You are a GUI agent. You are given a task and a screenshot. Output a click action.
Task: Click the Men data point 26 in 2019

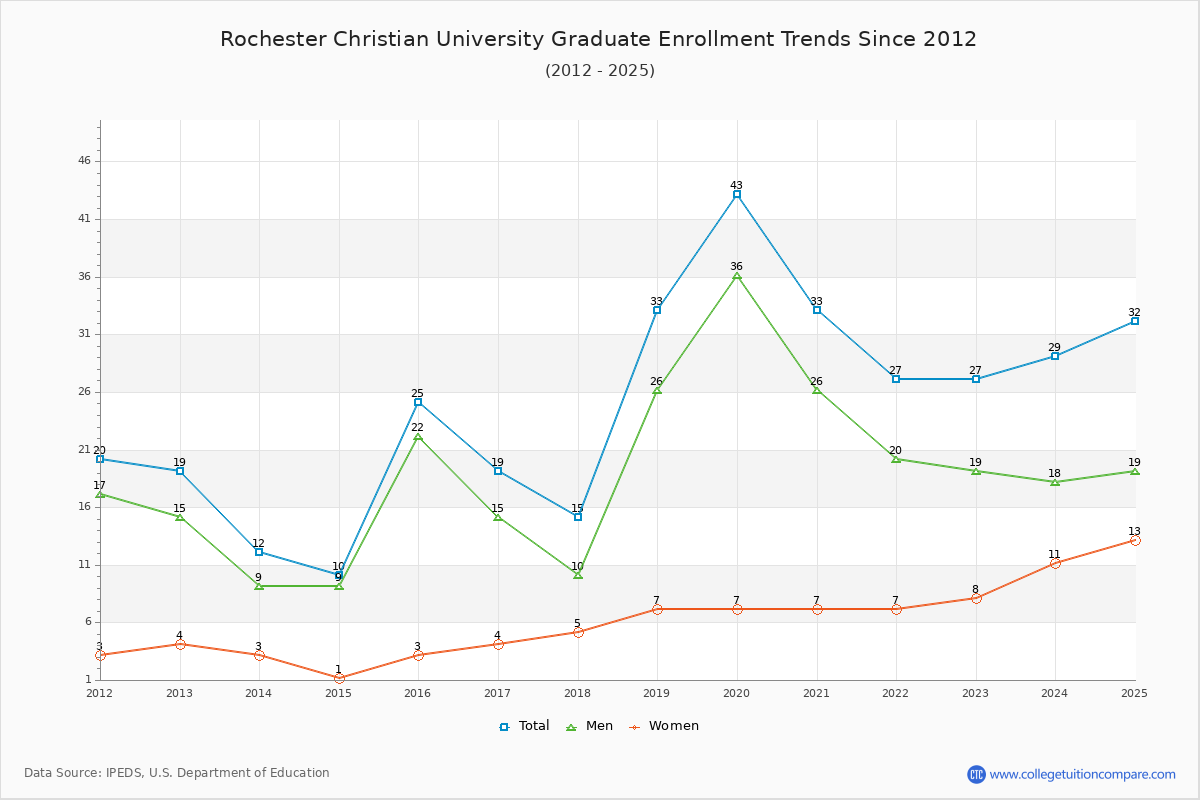[x=657, y=390]
